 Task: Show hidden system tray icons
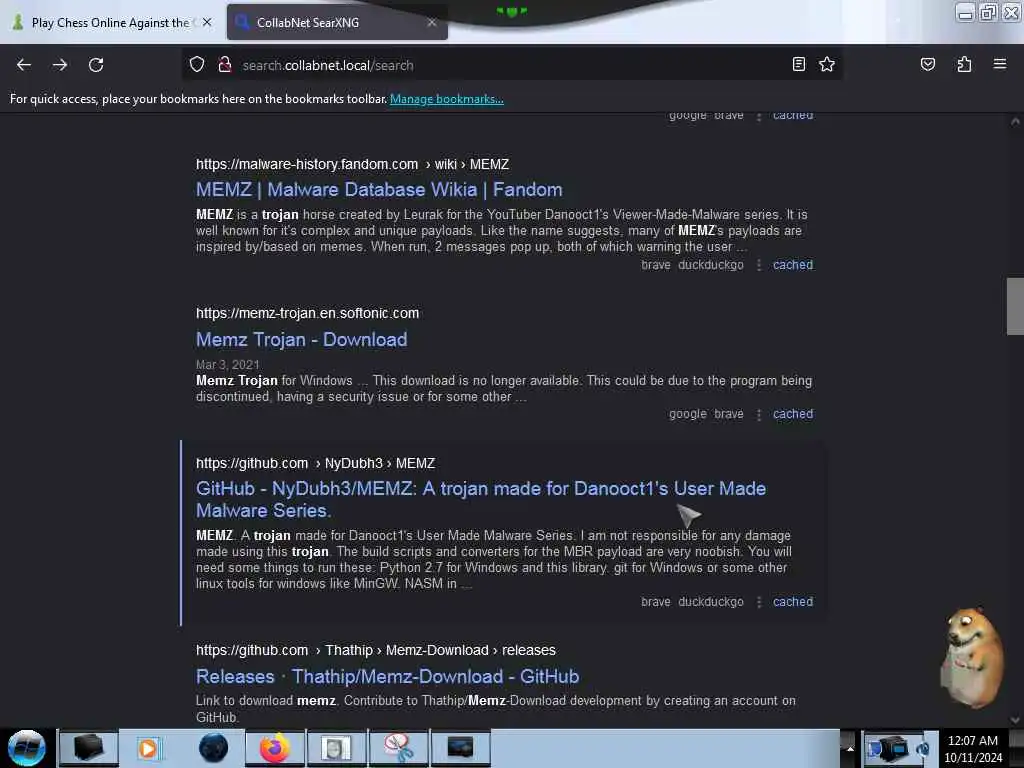(x=850, y=748)
